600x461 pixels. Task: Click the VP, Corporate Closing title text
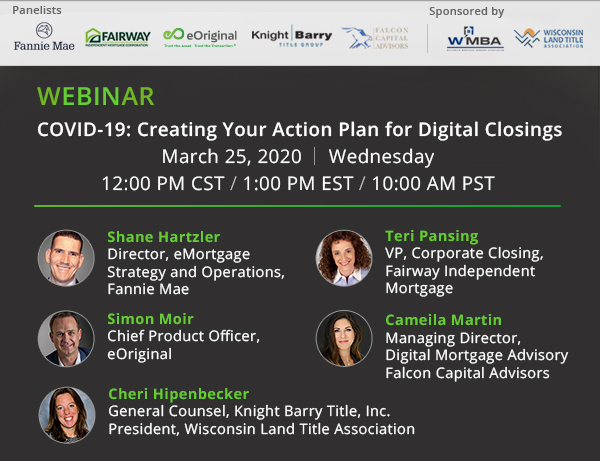[464, 253]
